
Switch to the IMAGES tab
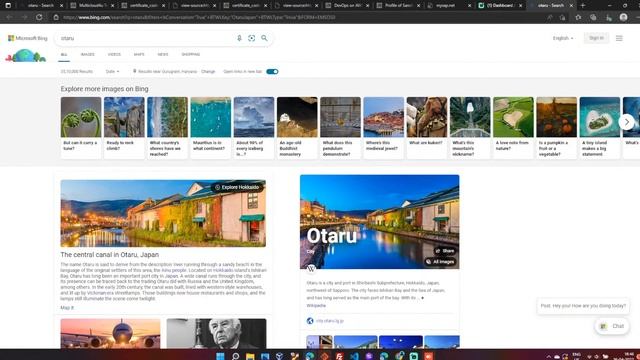click(x=87, y=54)
